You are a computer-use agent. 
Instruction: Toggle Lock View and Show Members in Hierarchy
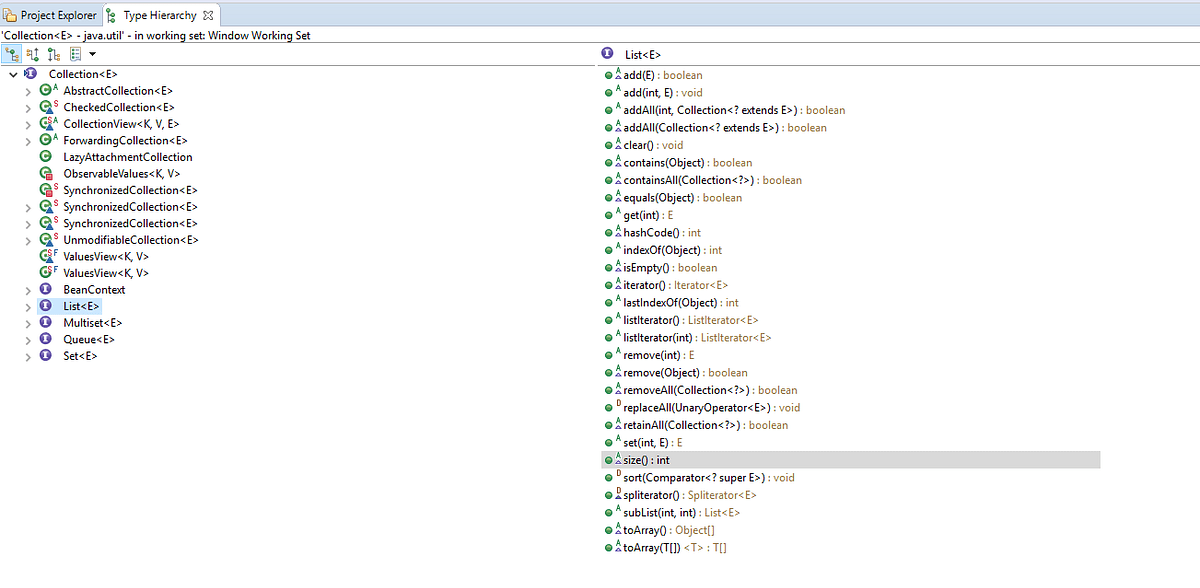[76, 53]
